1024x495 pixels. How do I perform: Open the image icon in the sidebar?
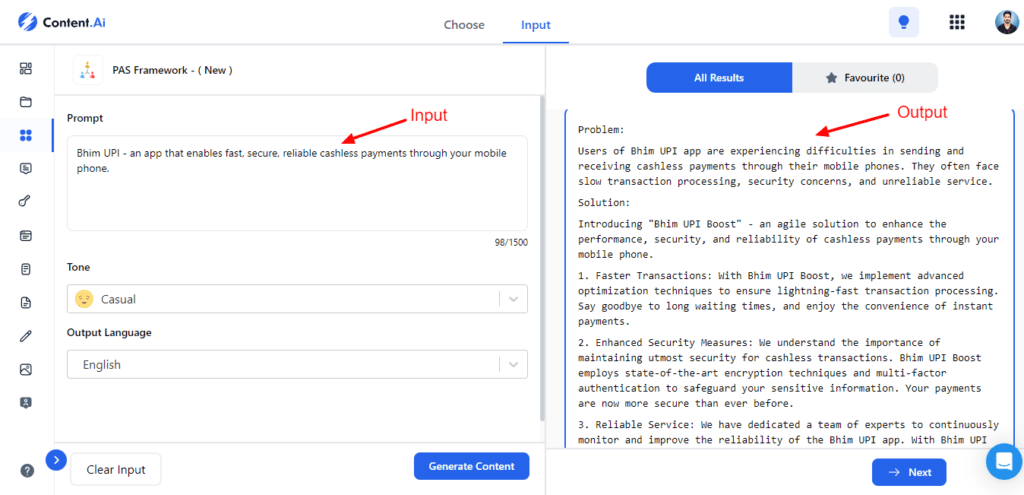[x=26, y=369]
